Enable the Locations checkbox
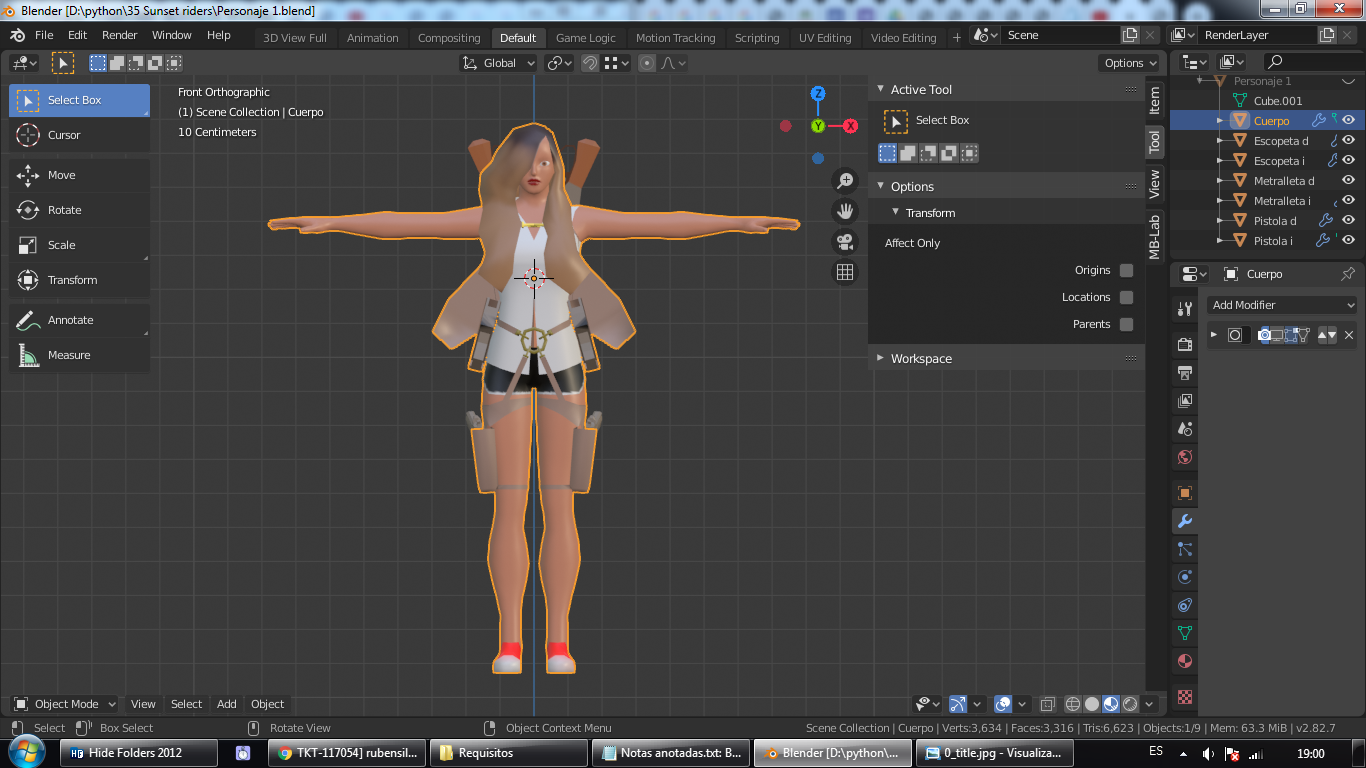The image size is (1366, 768). [x=1127, y=297]
